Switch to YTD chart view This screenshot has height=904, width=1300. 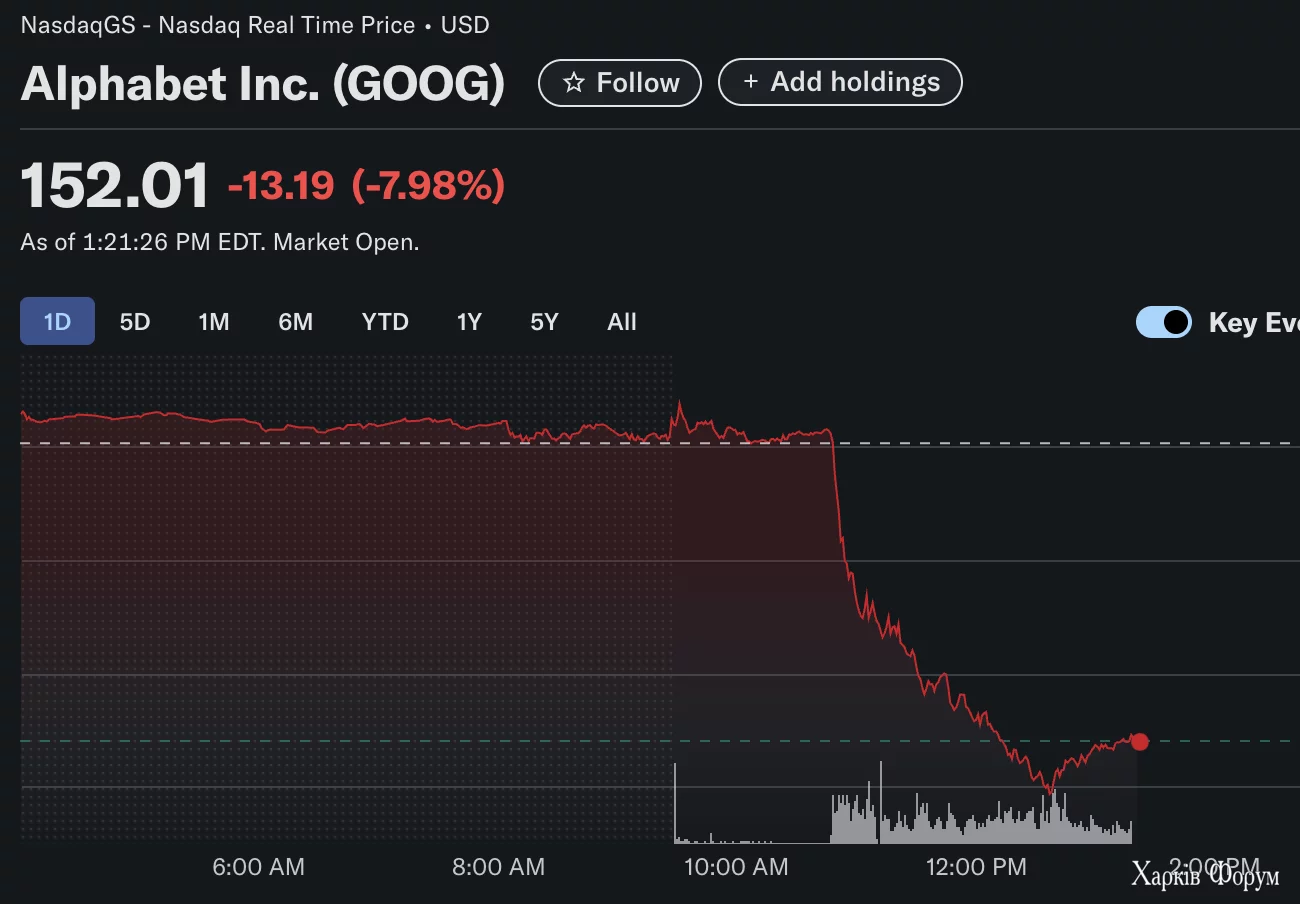(385, 322)
